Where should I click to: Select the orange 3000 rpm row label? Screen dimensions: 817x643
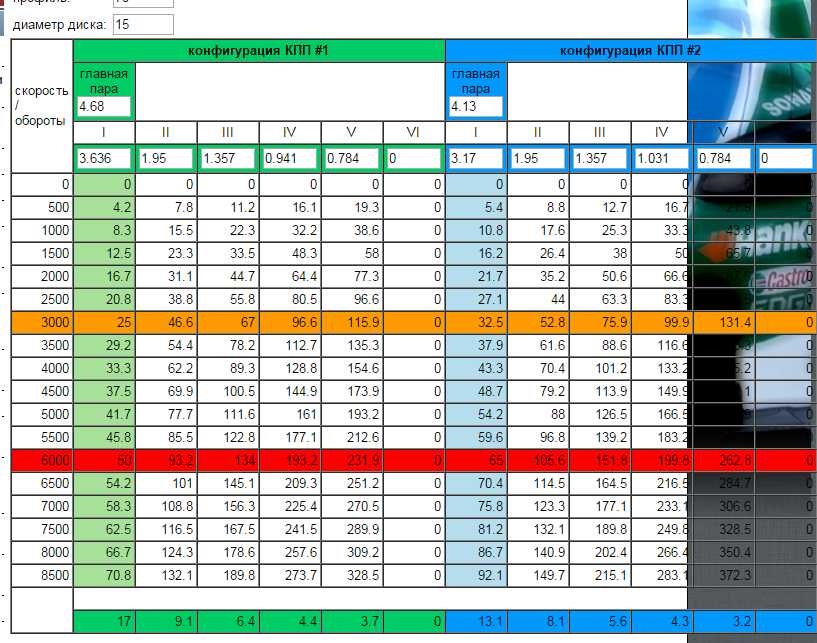(42, 323)
